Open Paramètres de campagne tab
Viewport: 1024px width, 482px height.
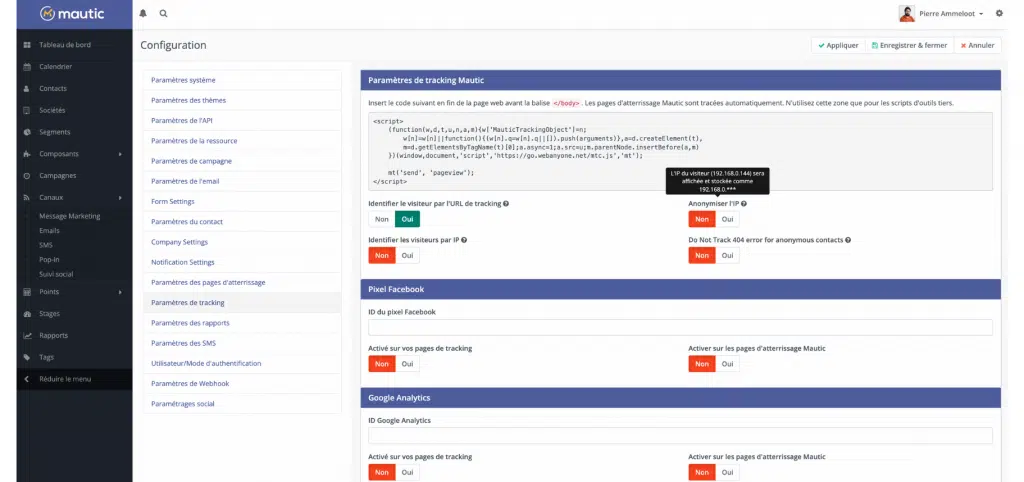click(x=242, y=161)
